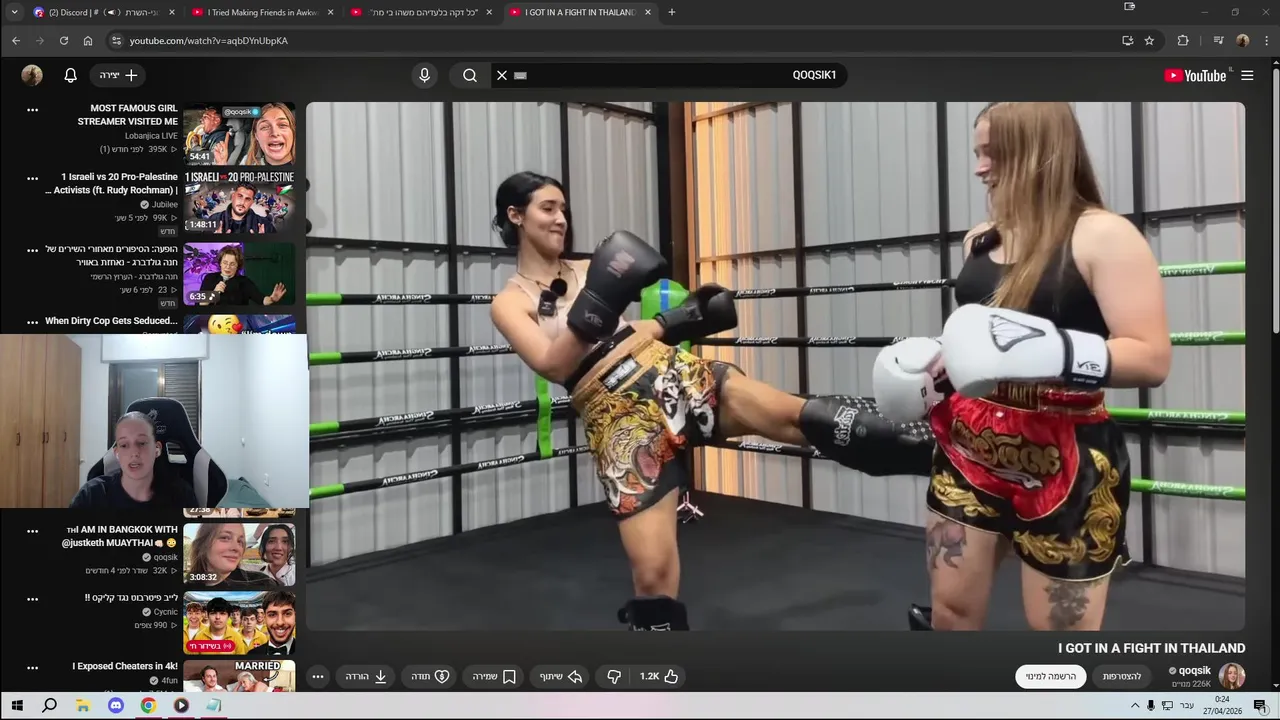Bookmark this page with the star icon

pos(1149,40)
